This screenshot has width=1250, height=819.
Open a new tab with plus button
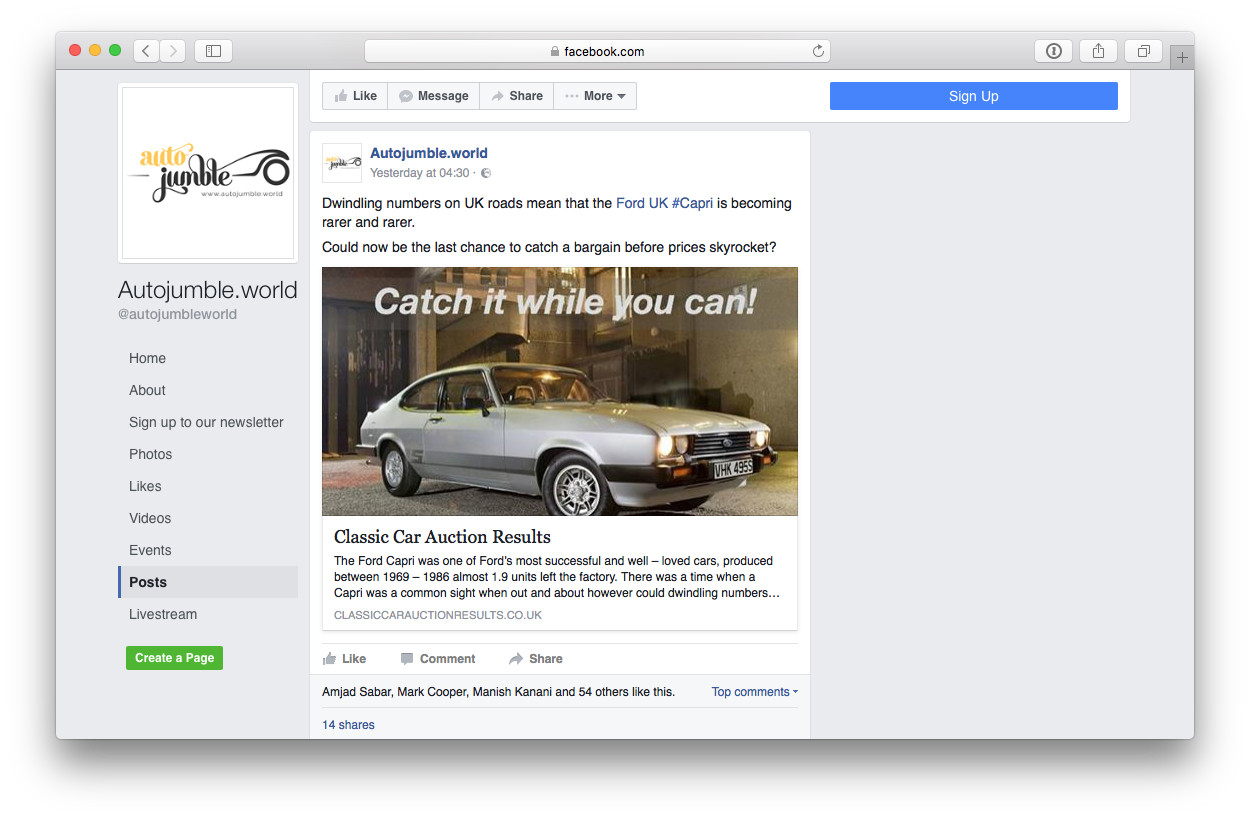[x=1182, y=58]
